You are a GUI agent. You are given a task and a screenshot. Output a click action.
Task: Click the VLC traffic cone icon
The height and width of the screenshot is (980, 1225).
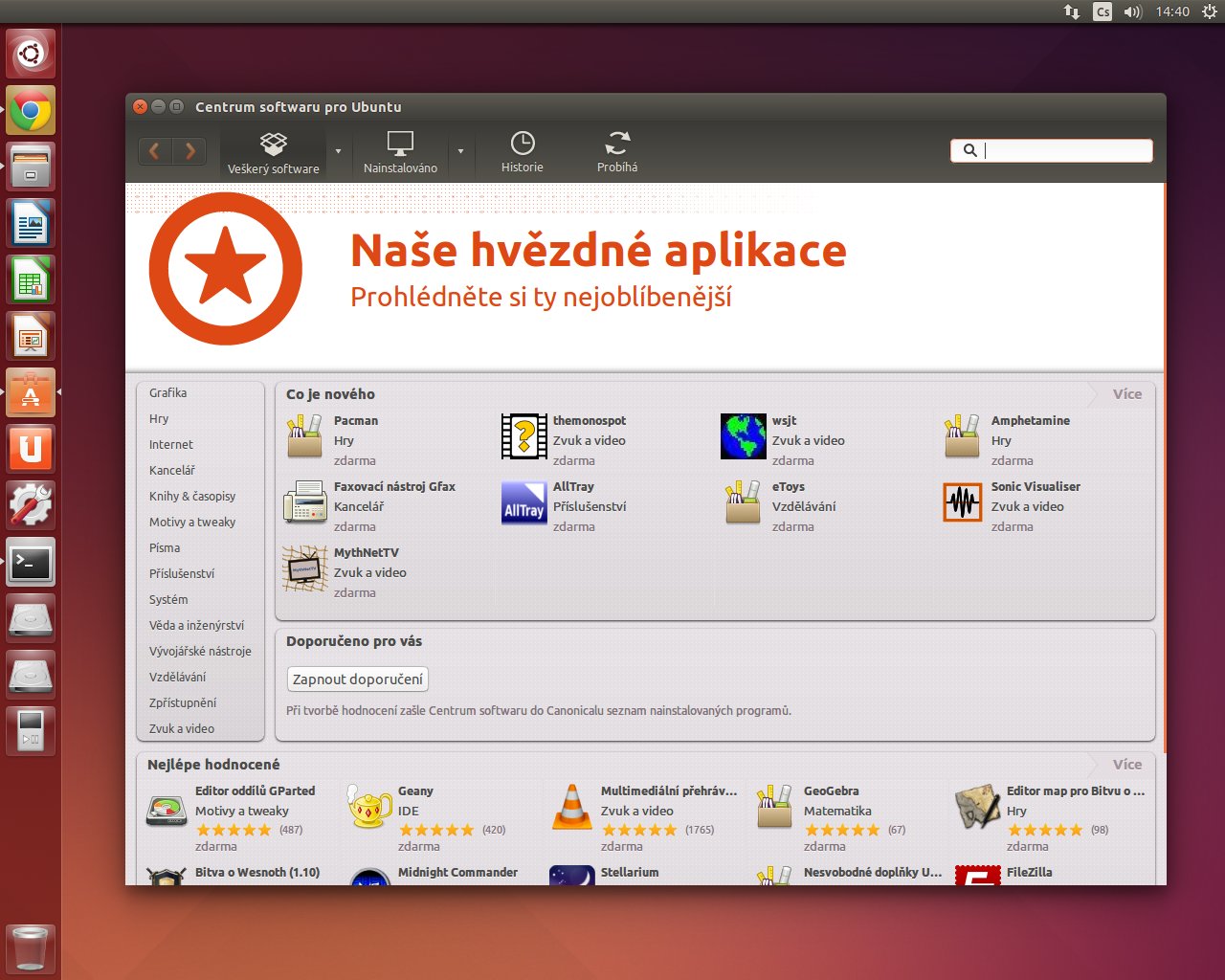[572, 807]
